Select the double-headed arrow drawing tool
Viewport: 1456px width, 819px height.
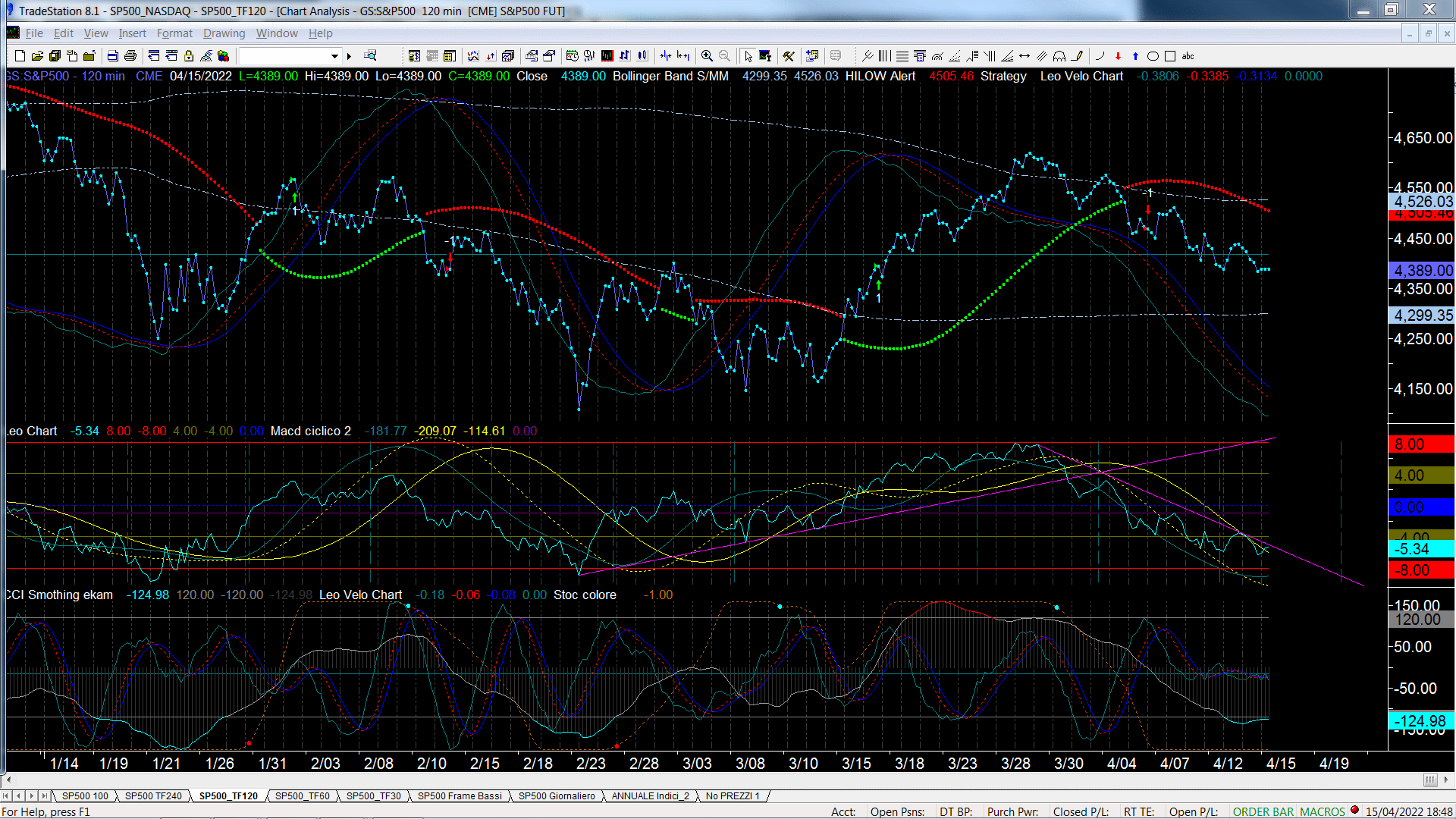tap(1025, 56)
